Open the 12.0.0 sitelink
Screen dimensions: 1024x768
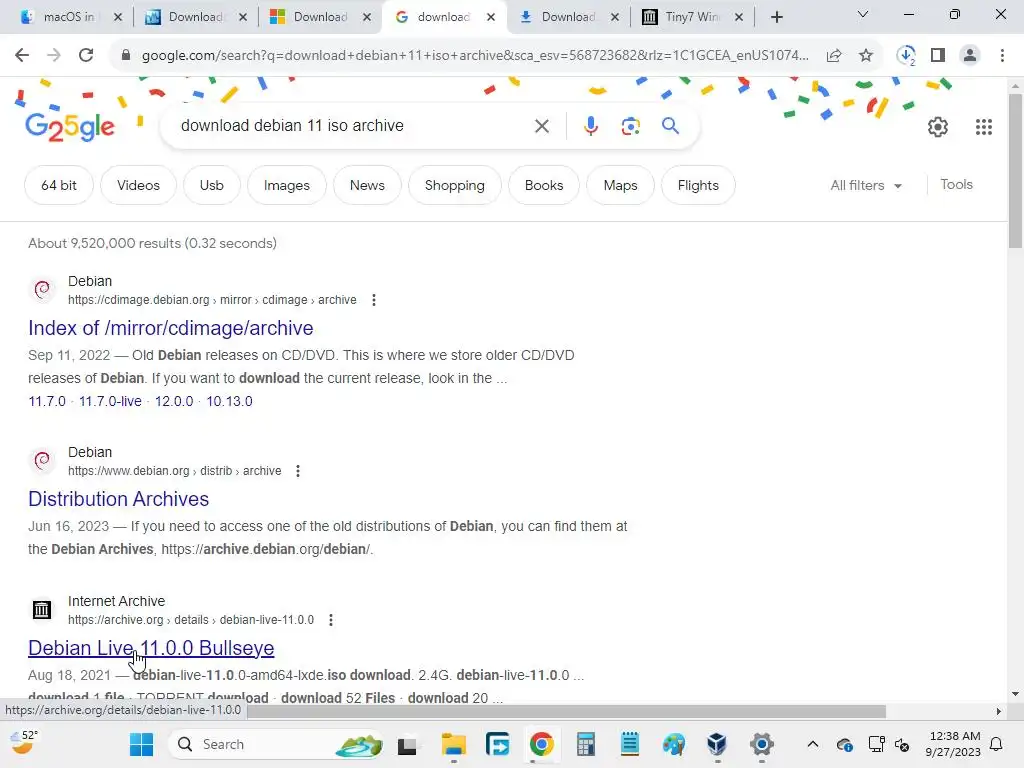(174, 402)
